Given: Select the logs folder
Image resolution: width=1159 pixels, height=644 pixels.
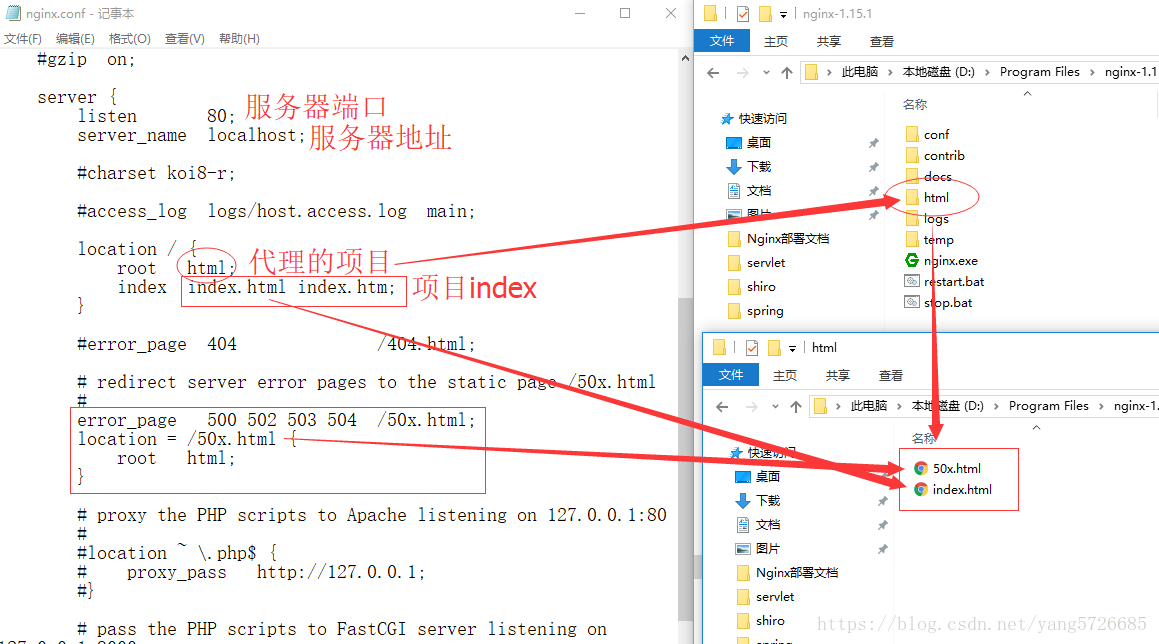Looking at the screenshot, I should [927, 219].
